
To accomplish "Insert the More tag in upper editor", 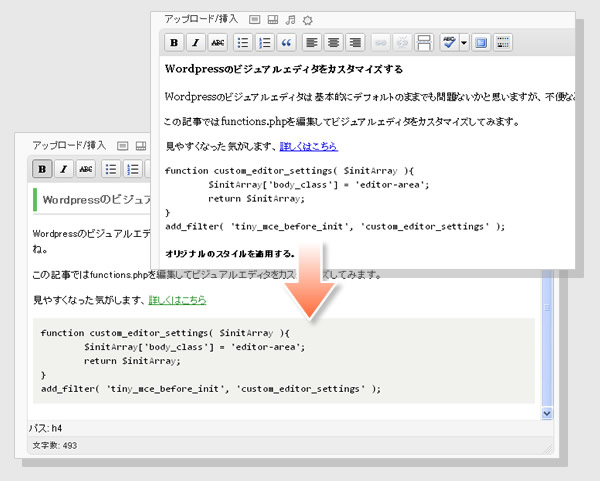I will [x=424, y=42].
